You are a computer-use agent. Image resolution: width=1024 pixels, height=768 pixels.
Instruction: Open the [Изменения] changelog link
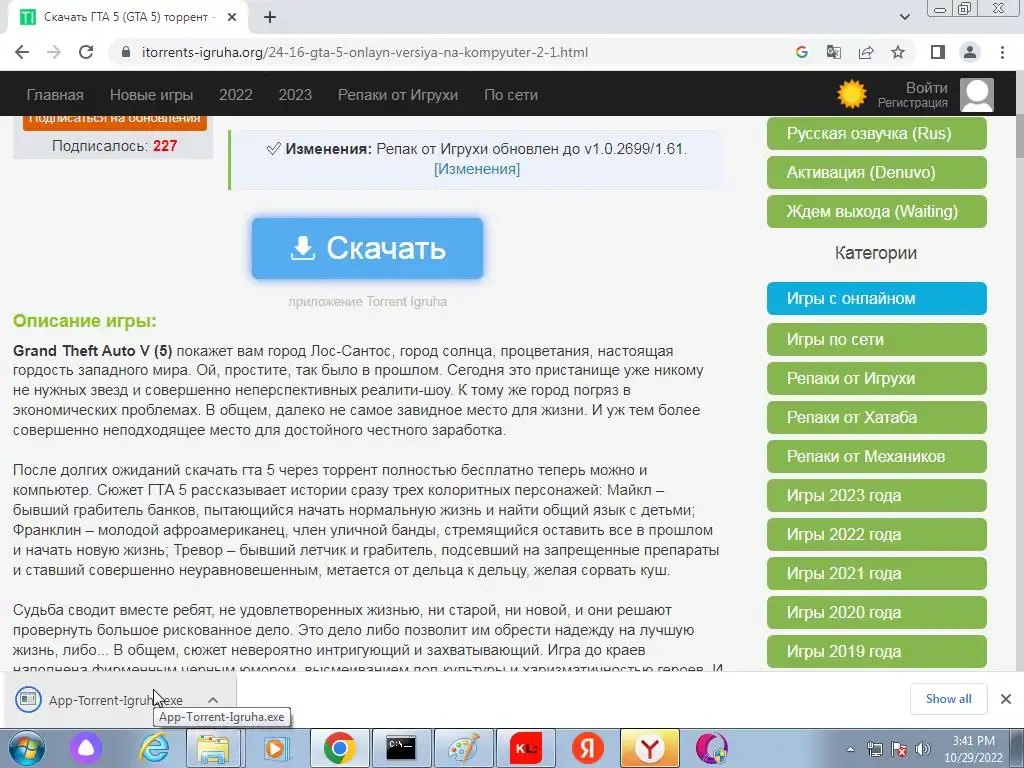point(477,169)
